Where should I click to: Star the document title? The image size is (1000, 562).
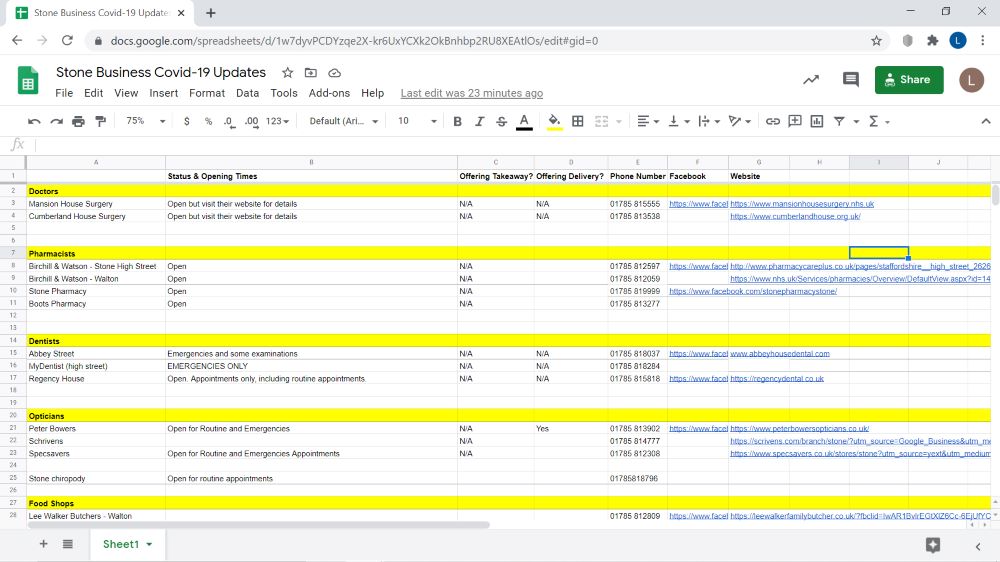pos(288,73)
